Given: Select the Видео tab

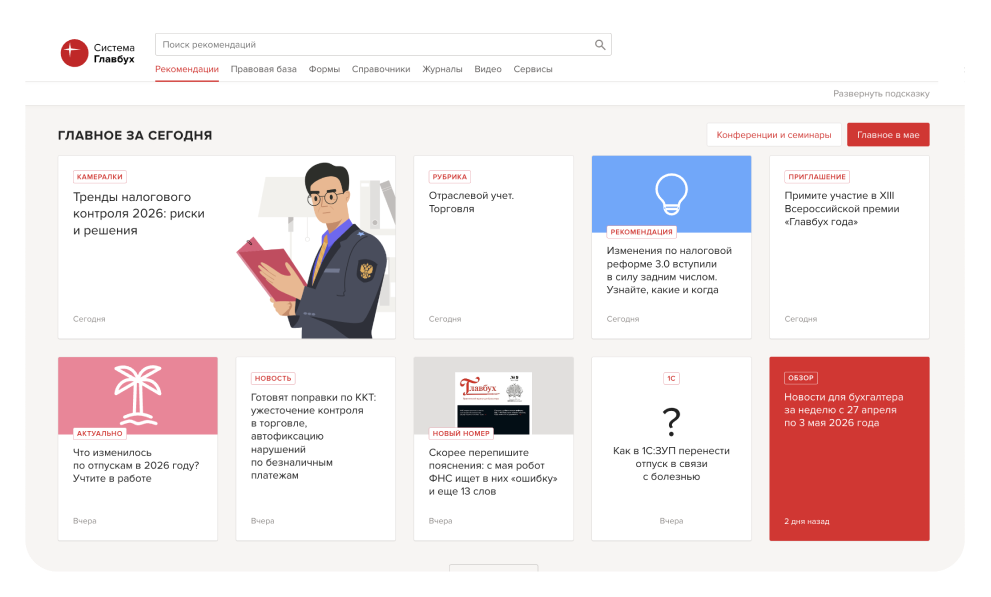Looking at the screenshot, I should pos(488,69).
